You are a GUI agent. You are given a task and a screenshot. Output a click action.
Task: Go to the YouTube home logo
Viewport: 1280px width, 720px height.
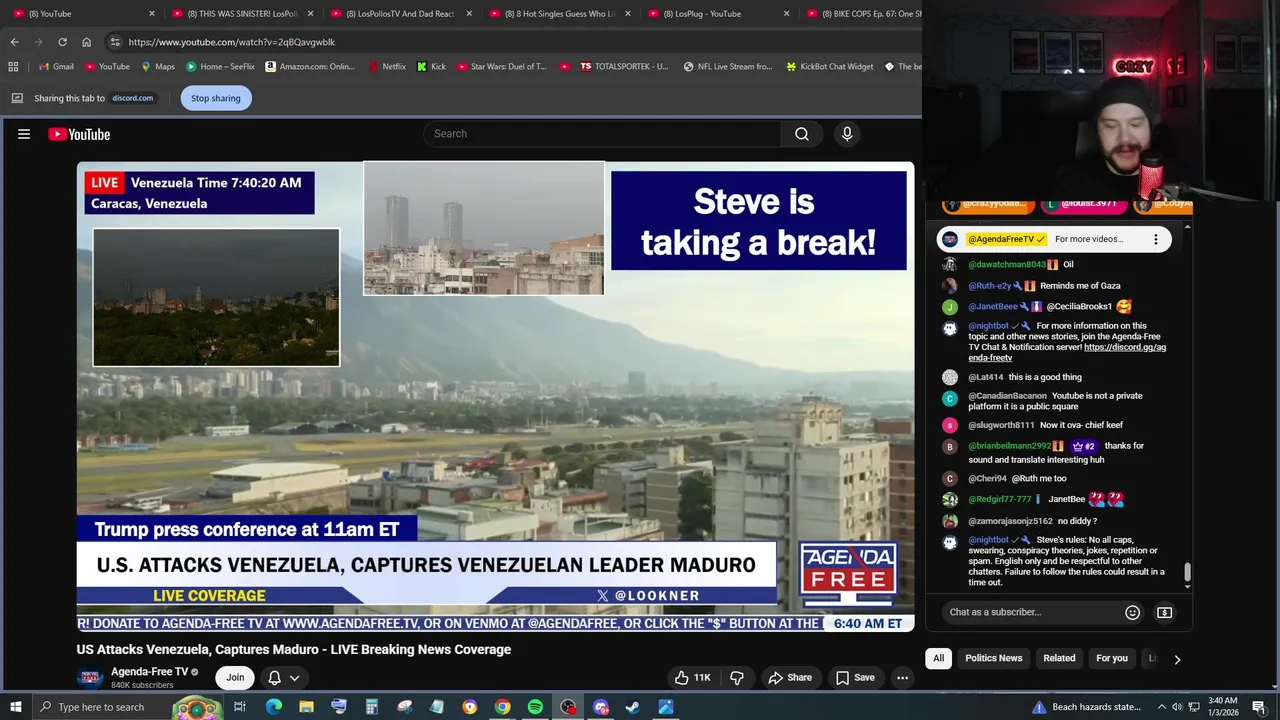[x=79, y=134]
